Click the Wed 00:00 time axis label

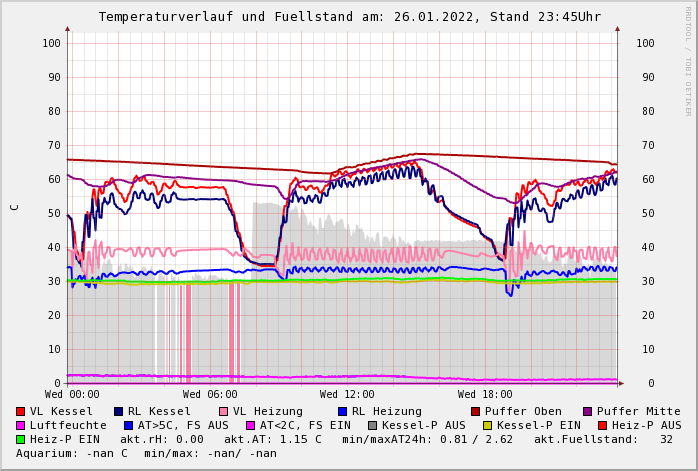click(x=72, y=395)
